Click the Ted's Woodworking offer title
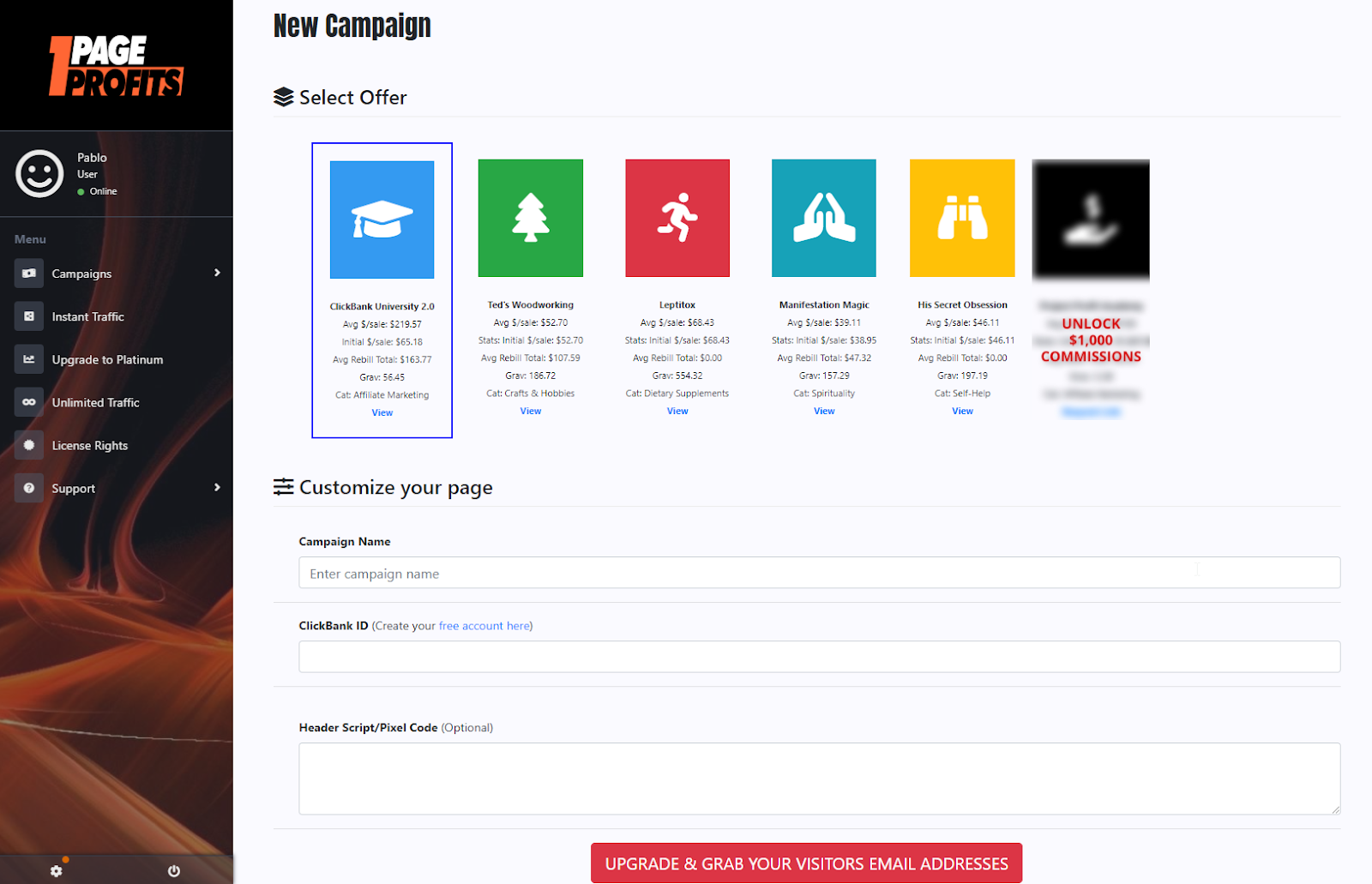Viewport: 1372px width, 884px height. tap(531, 304)
